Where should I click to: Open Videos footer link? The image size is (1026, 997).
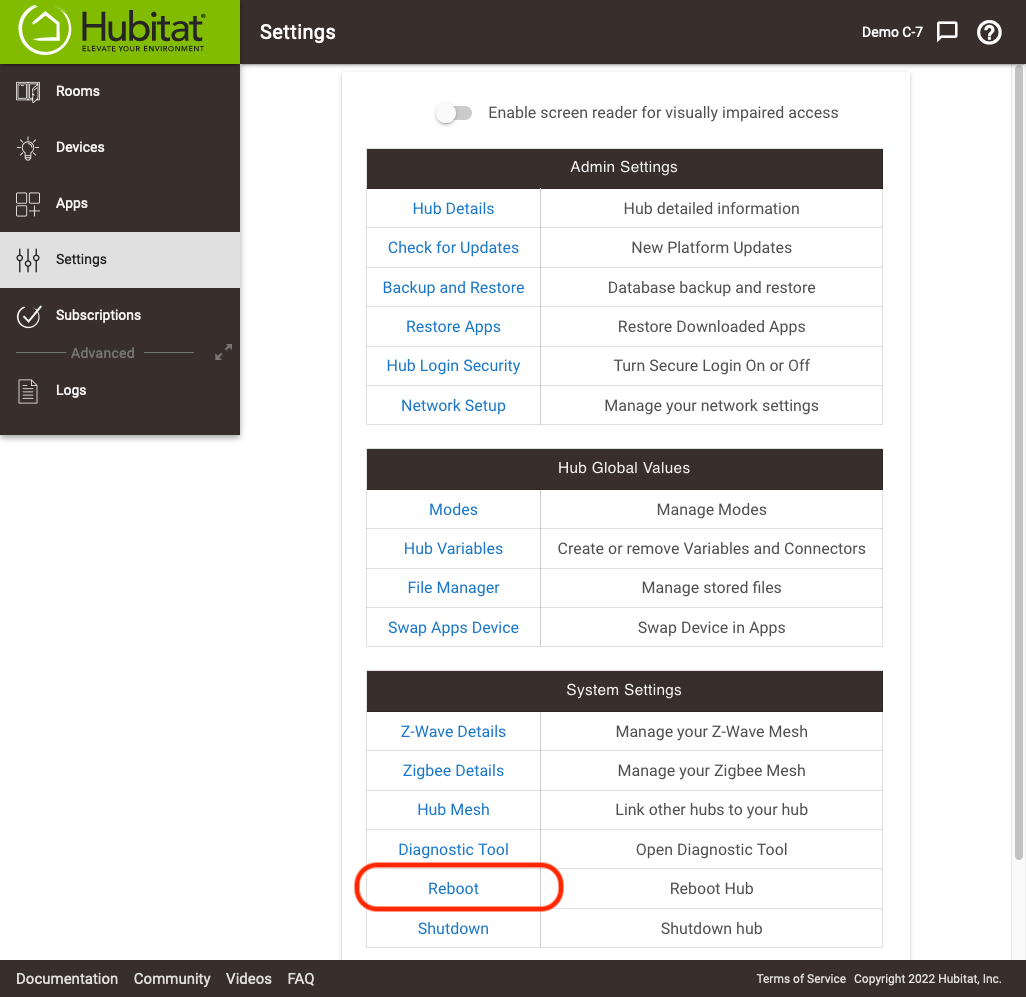249,979
